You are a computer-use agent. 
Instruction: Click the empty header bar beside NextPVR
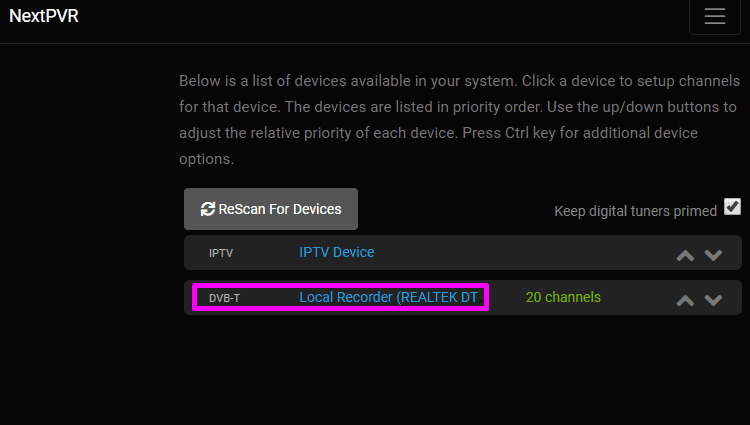[383, 16]
